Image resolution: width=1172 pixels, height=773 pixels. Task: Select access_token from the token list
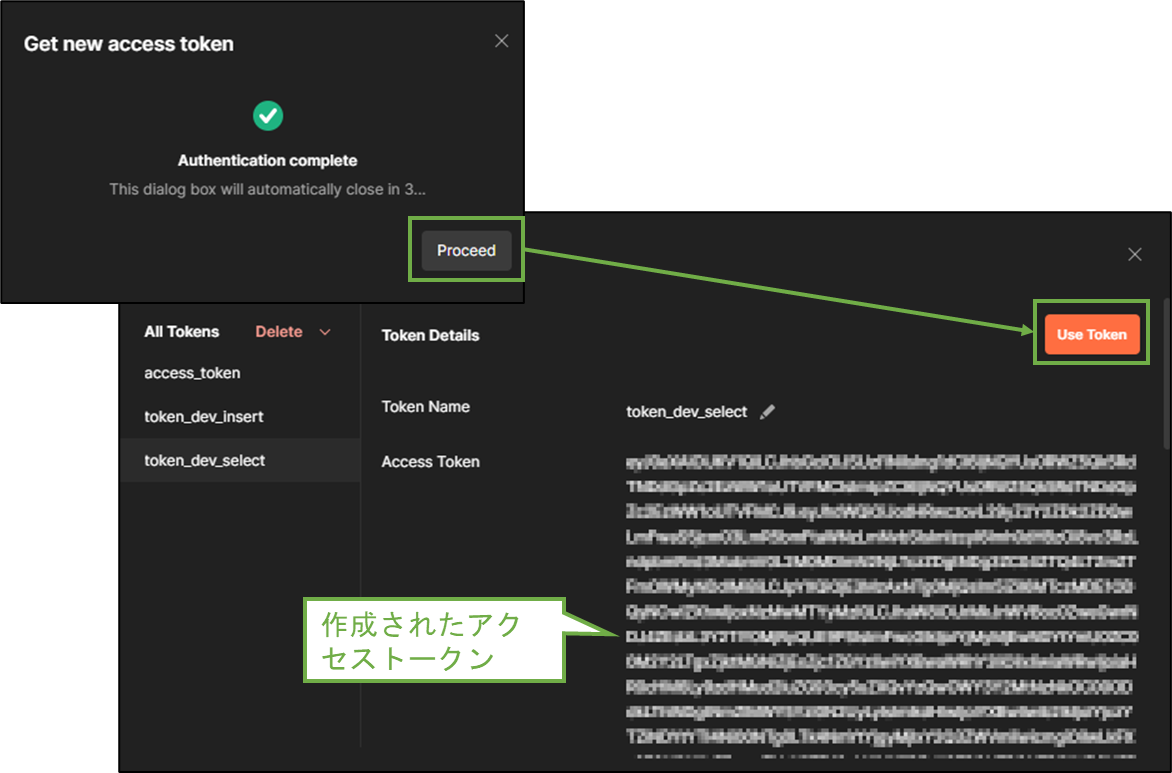(x=192, y=373)
